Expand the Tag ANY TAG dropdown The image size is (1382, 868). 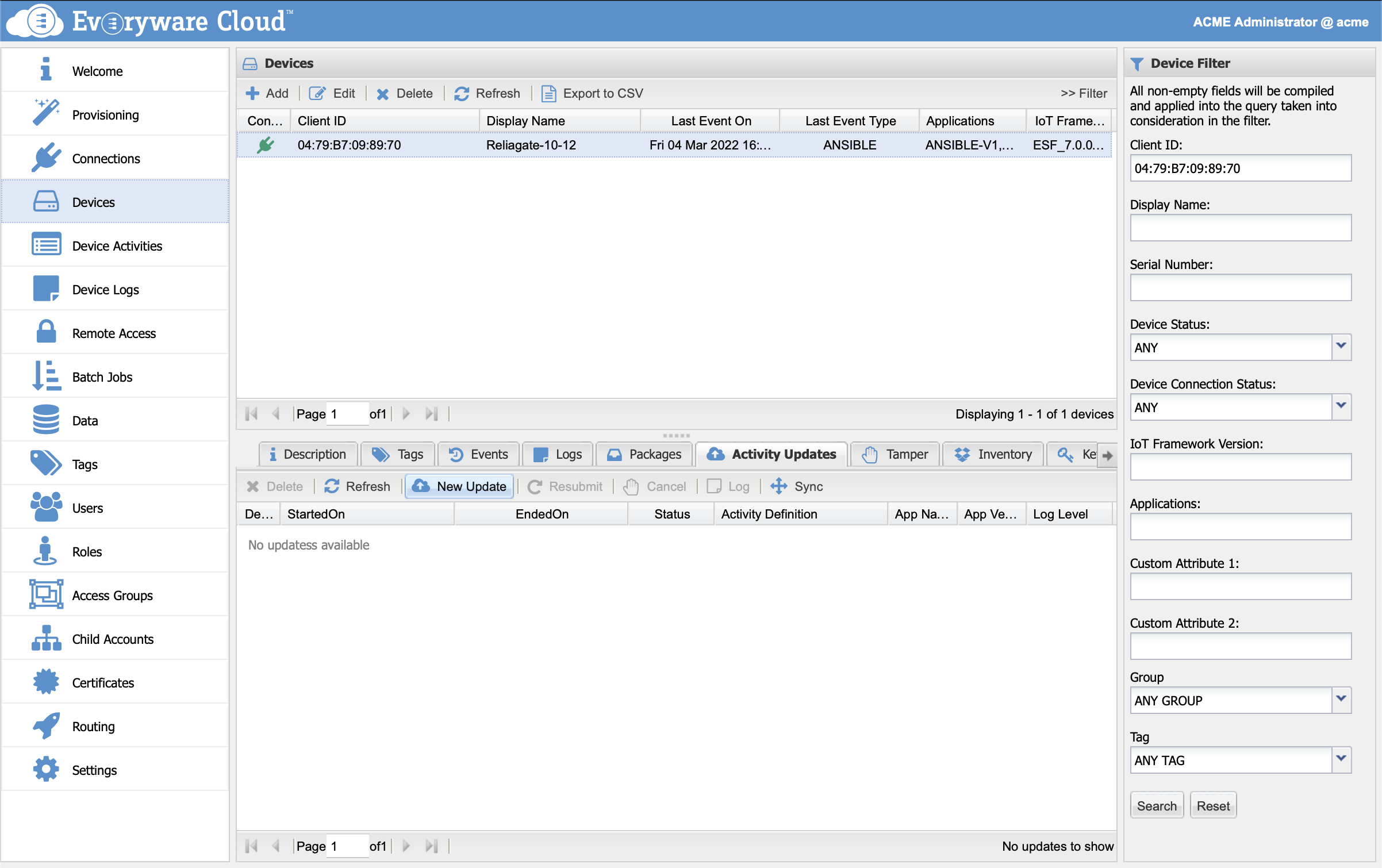click(1341, 760)
